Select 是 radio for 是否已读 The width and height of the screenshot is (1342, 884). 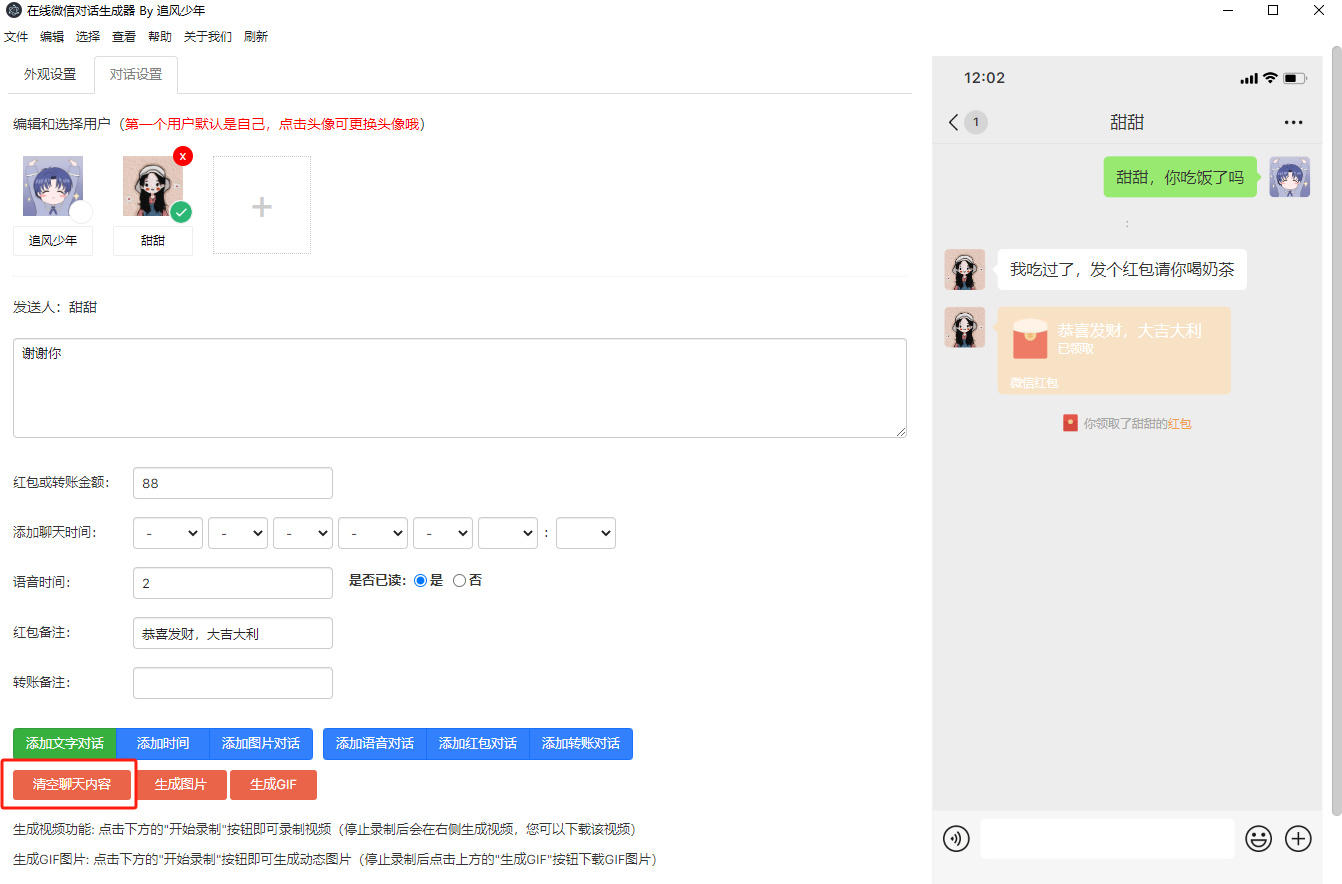[x=420, y=580]
